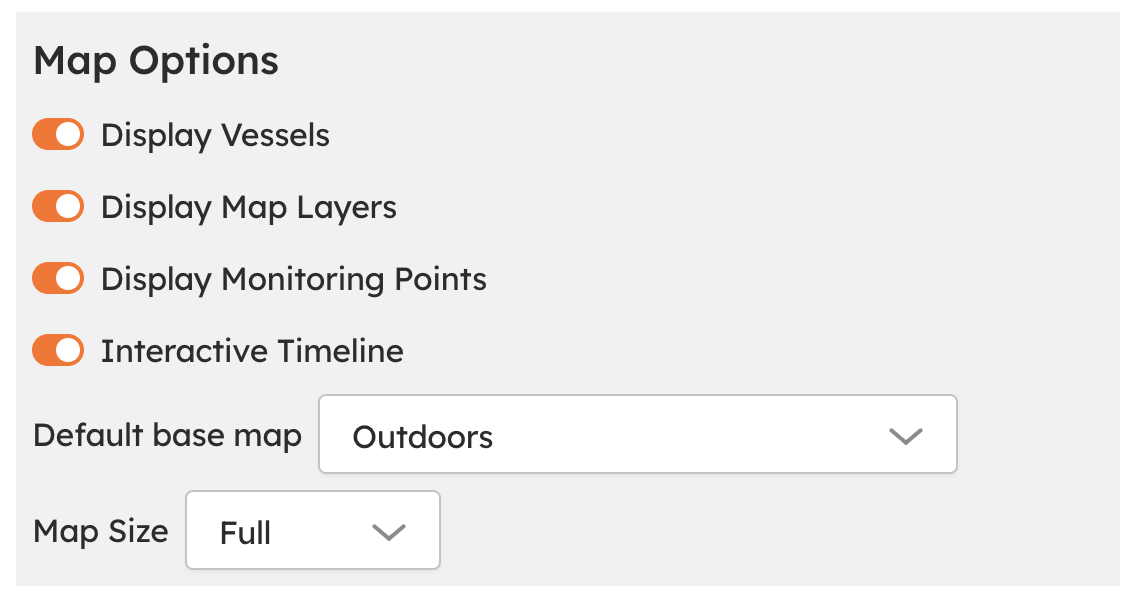Turn off the Display Vessels toggle
The width and height of the screenshot is (1132, 600).
[57, 135]
